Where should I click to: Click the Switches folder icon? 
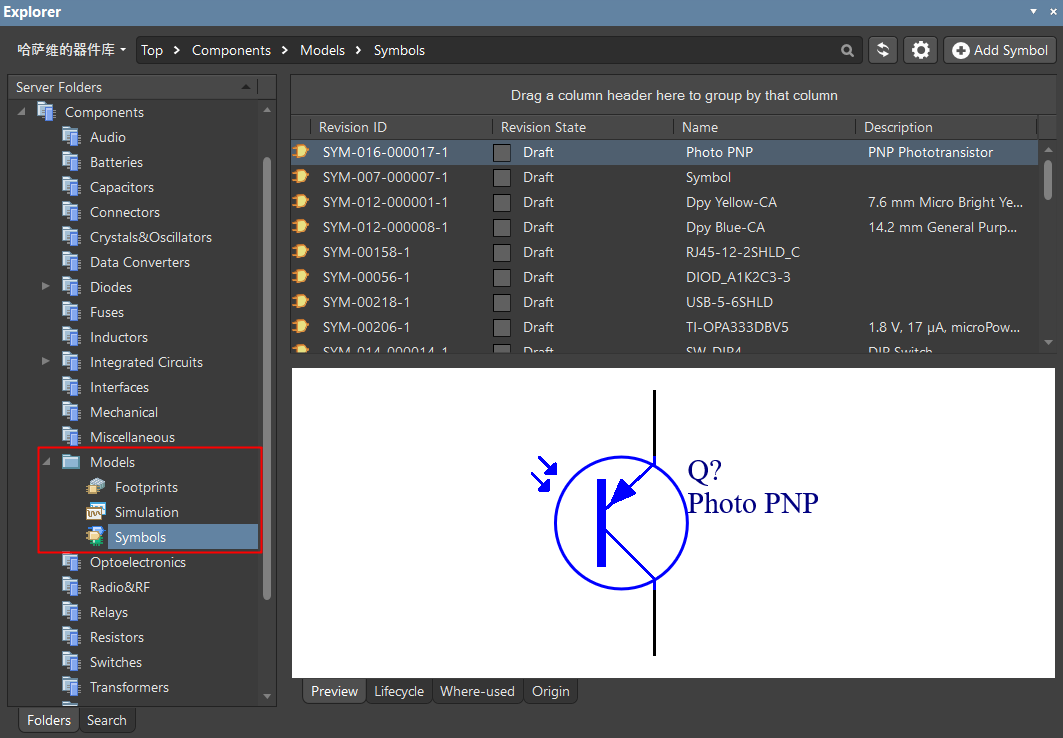click(71, 662)
